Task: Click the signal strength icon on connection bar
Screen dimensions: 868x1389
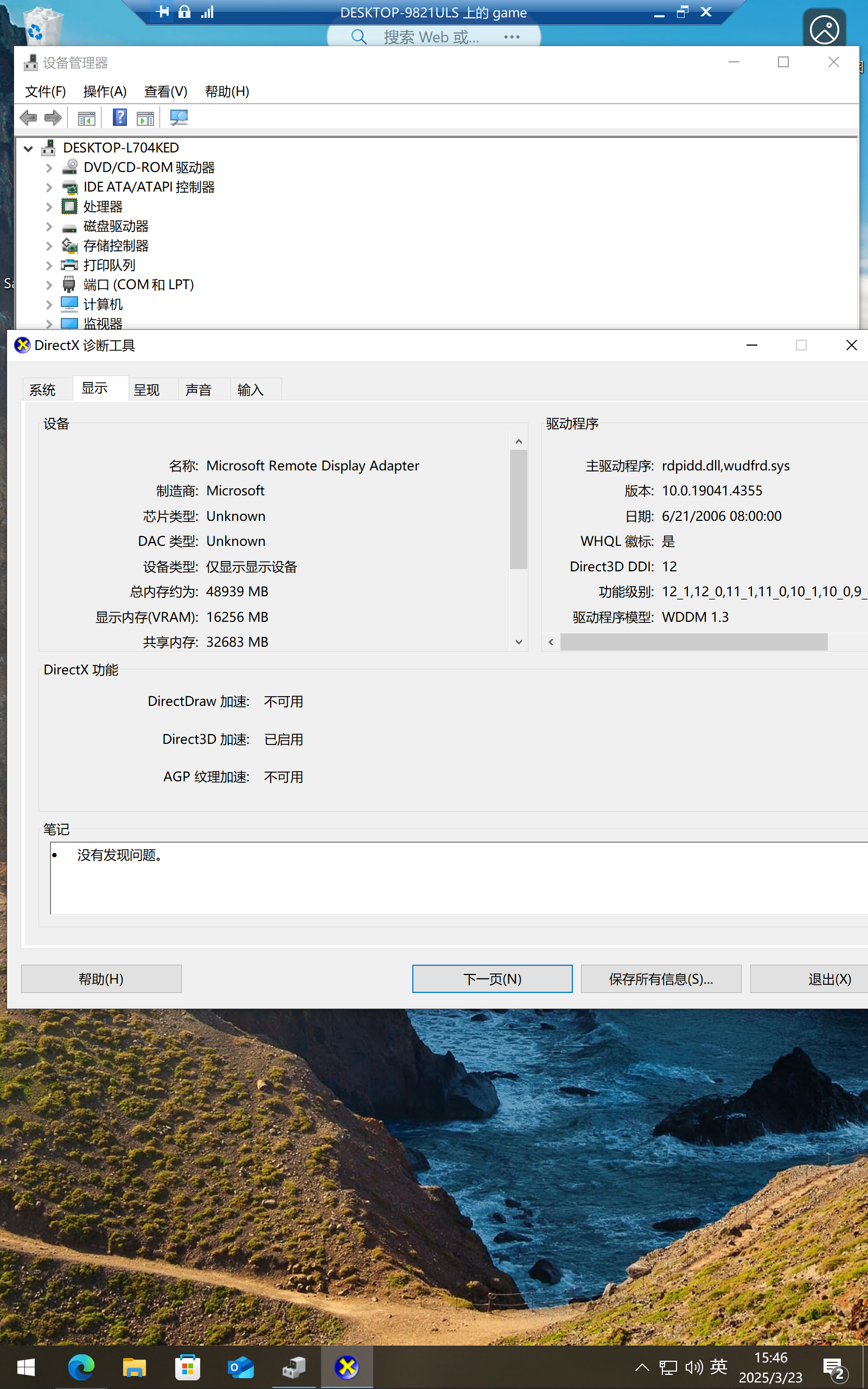Action: click(x=207, y=11)
